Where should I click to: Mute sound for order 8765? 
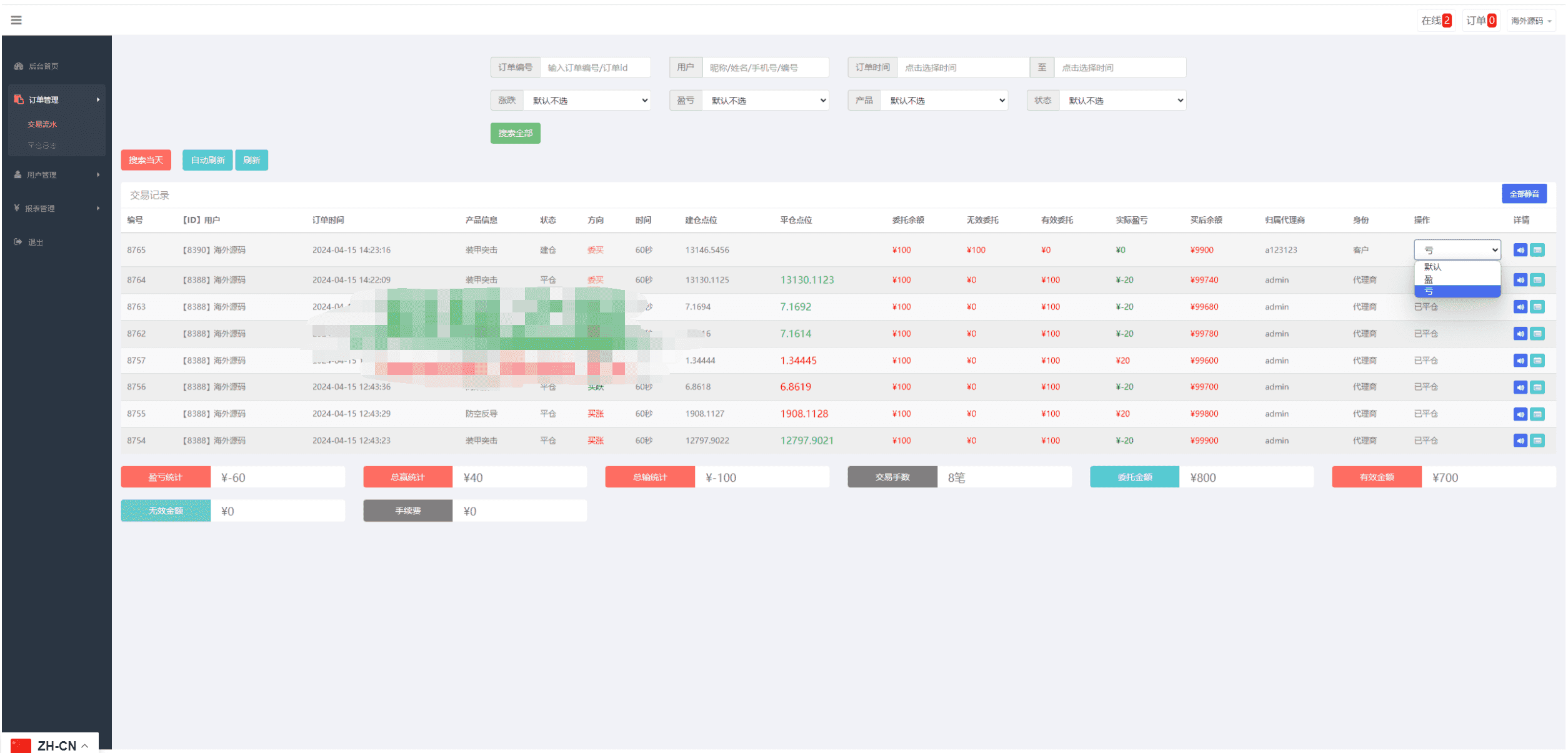point(1521,250)
